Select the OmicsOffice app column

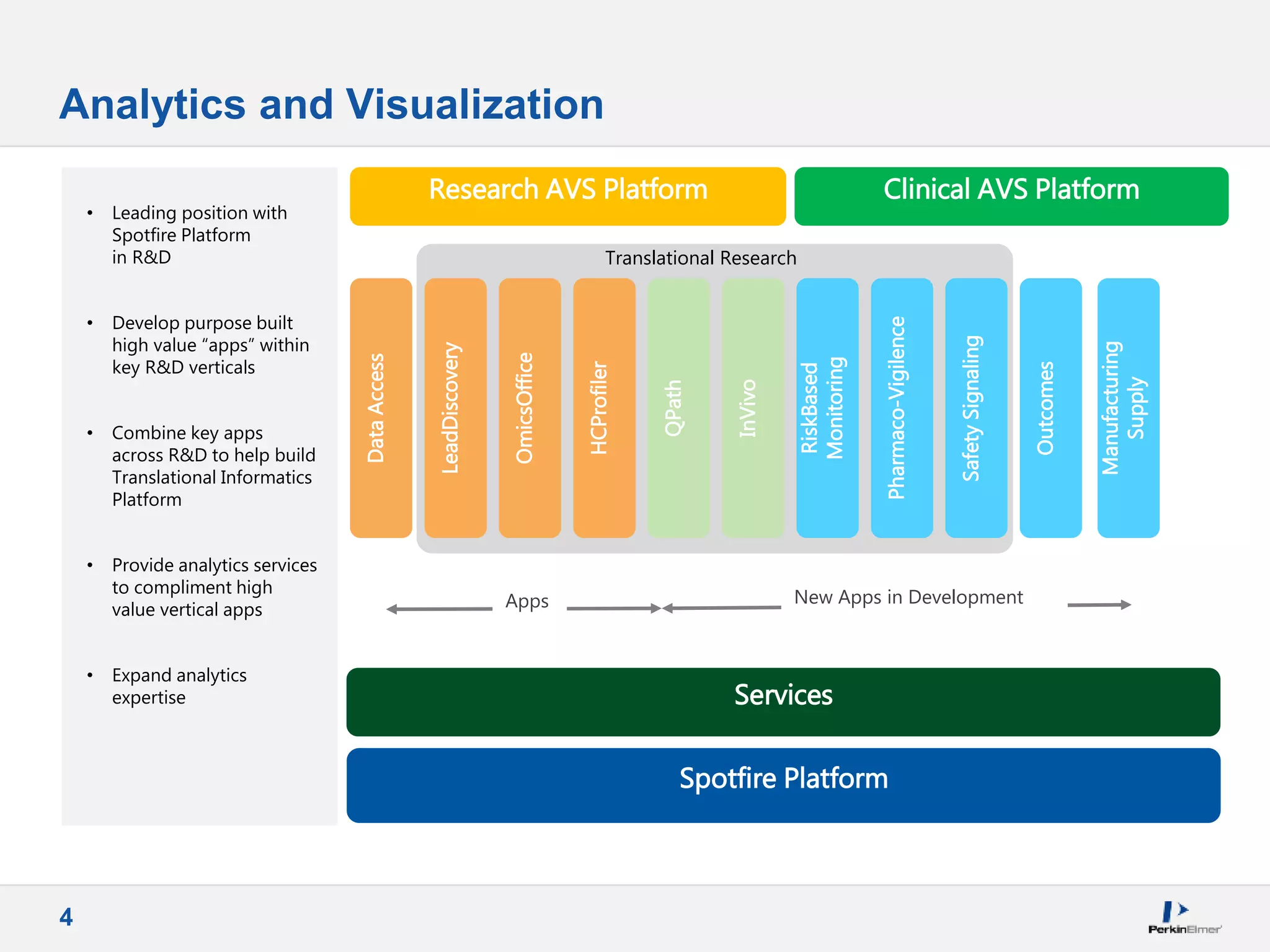point(530,408)
